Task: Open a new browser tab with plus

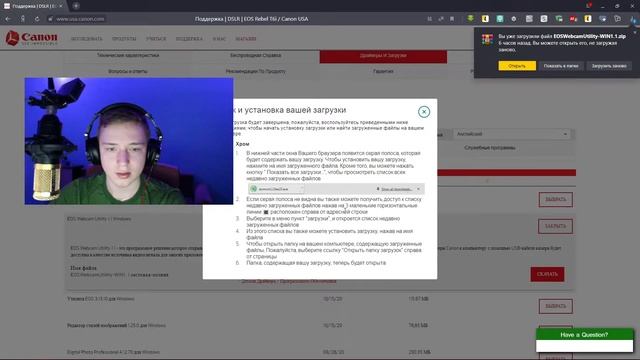Action: point(76,6)
